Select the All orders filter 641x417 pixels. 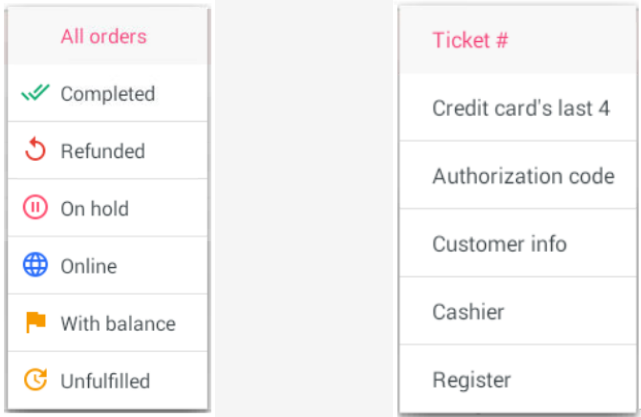click(103, 37)
